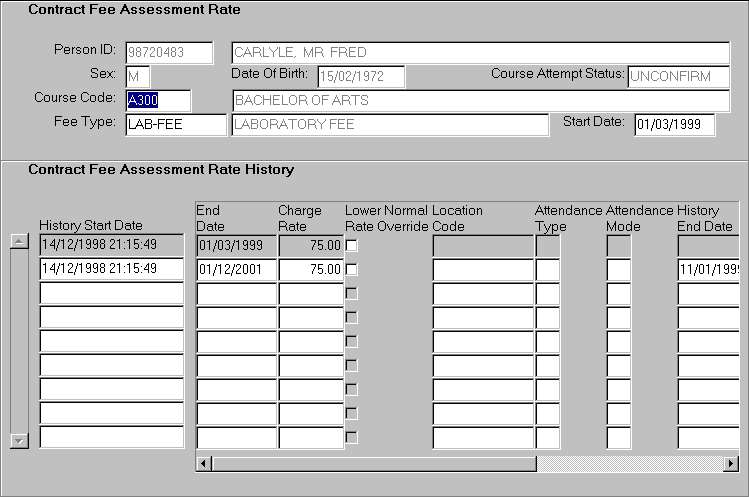The image size is (749, 497).
Task: Click the second row Attendance Type field
Action: pos(547,269)
